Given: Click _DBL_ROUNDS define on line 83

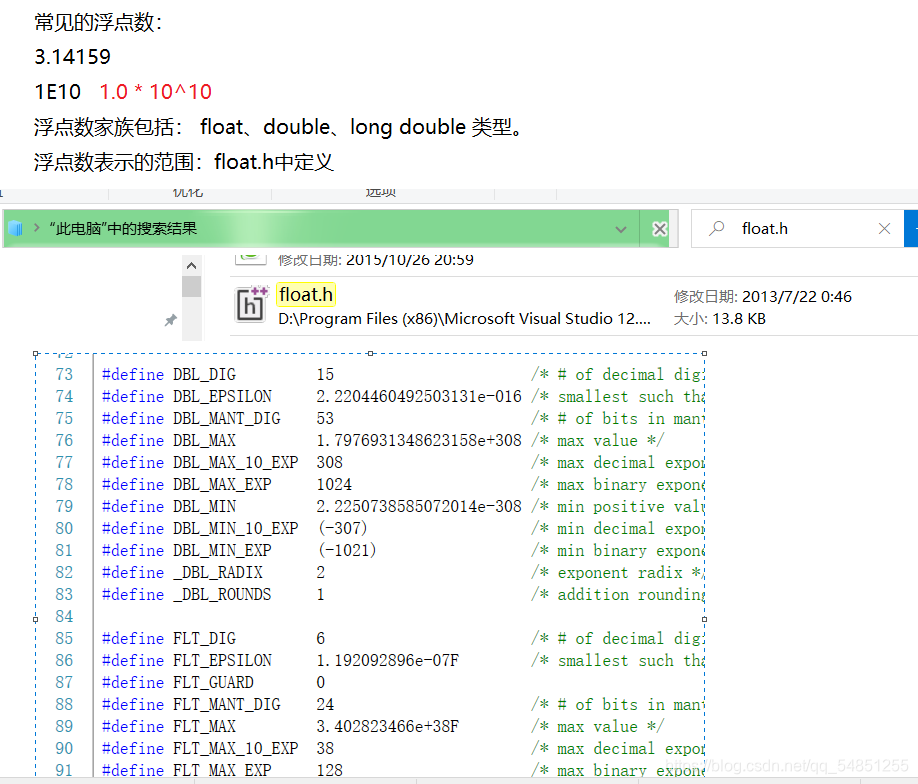Looking at the screenshot, I should coord(186,594).
